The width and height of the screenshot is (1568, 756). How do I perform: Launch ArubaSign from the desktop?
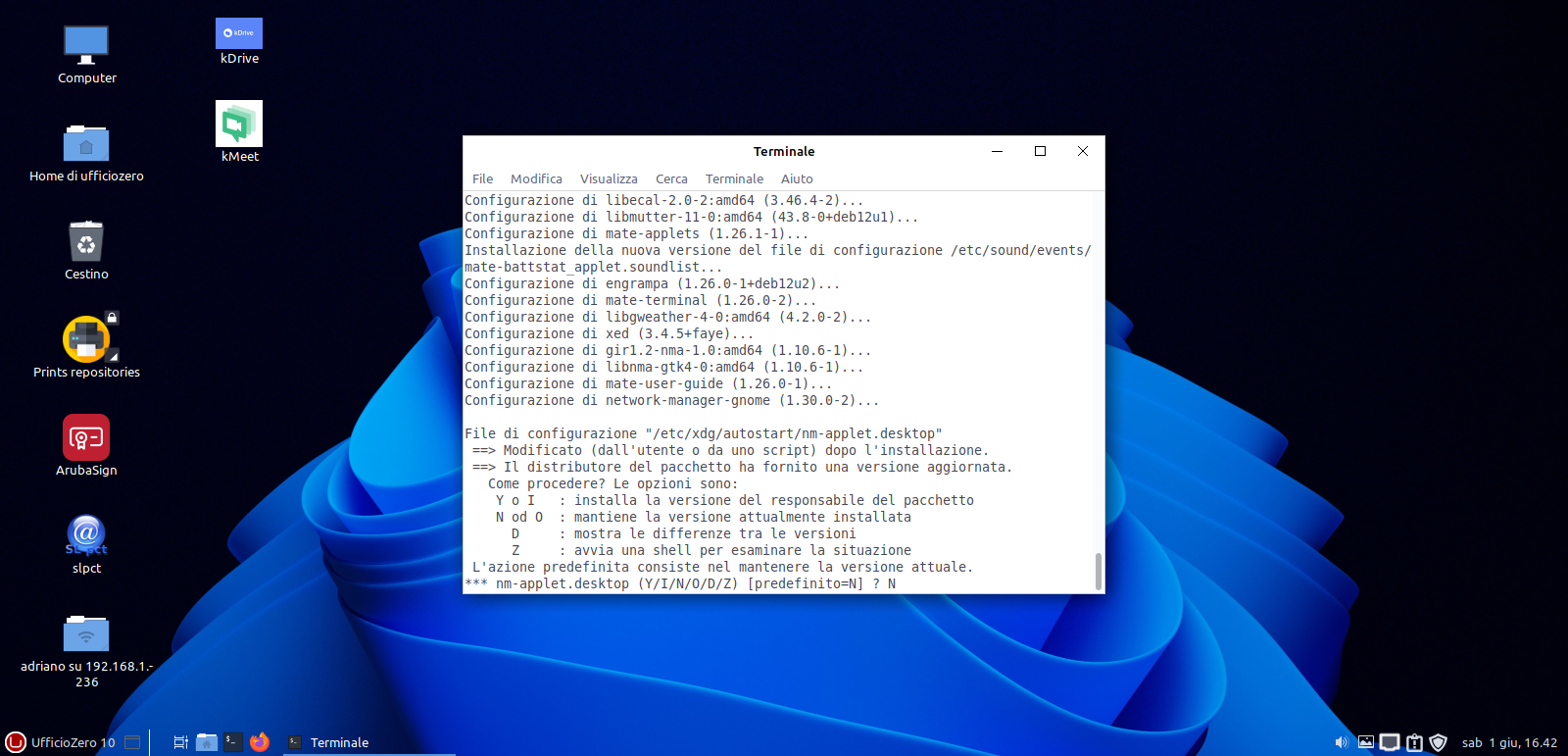[x=86, y=437]
